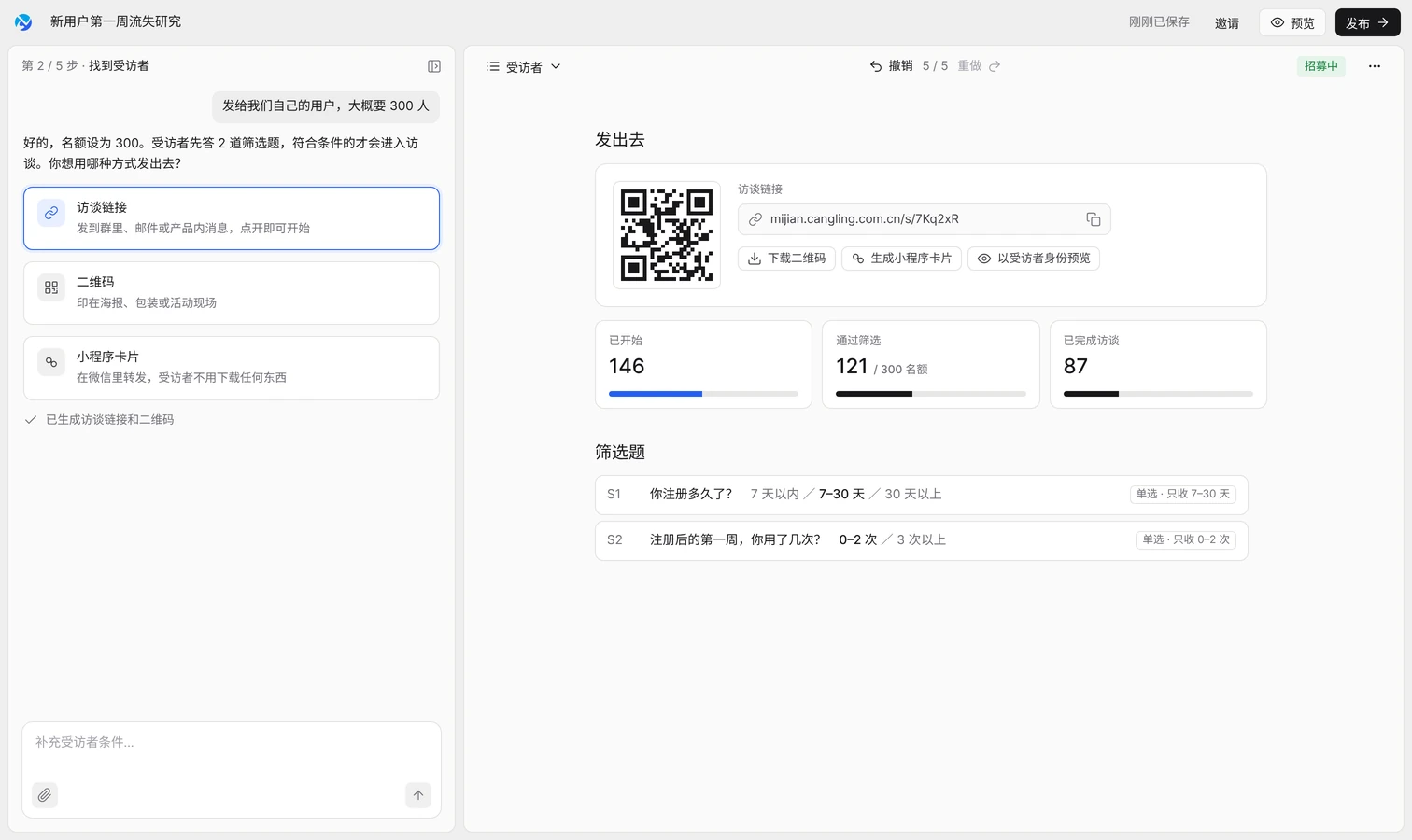Click the 撤销 undo button

tap(891, 66)
